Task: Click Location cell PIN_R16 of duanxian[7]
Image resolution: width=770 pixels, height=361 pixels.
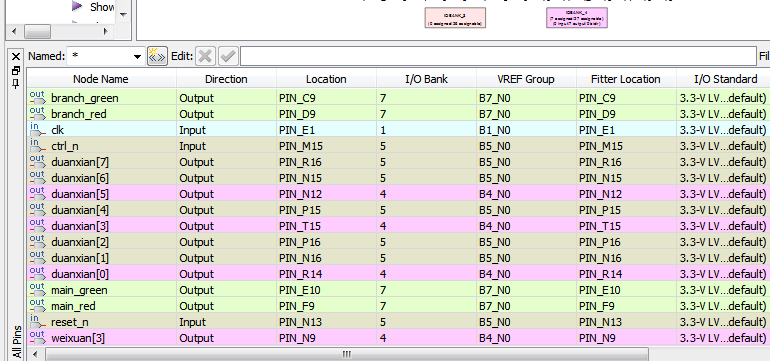Action: 326,162
